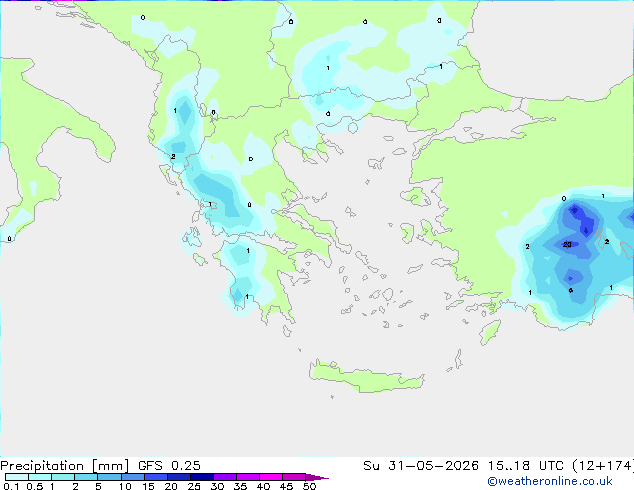Pick the 10–15 mm legend color swatch
Screen dimensions: 634x490
tap(133, 477)
